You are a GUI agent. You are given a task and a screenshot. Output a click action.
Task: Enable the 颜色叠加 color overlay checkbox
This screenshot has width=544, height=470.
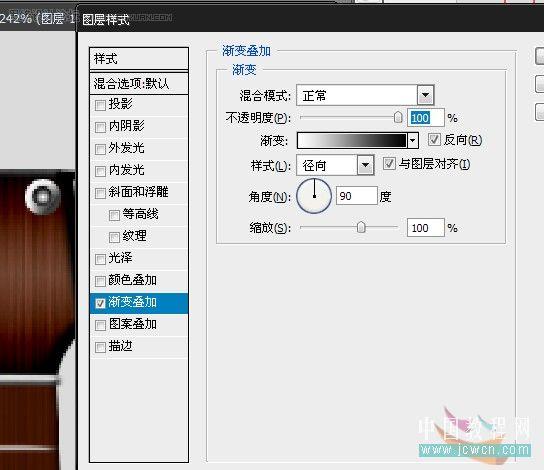[100, 281]
